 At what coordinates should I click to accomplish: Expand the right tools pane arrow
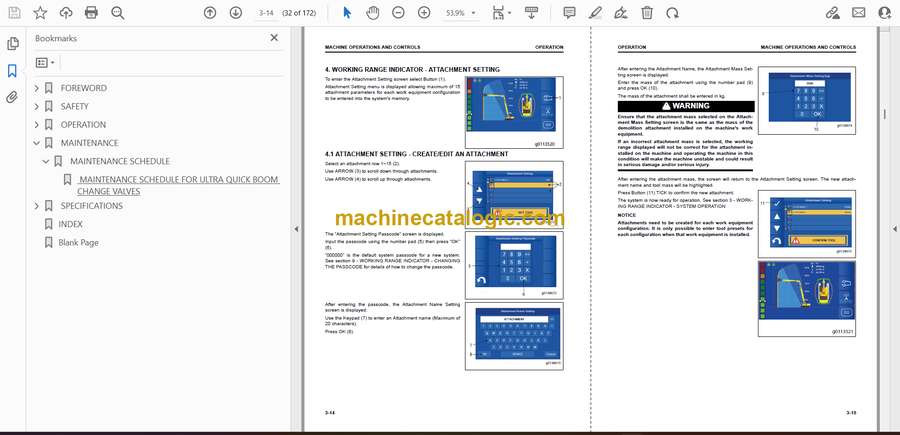(894, 229)
